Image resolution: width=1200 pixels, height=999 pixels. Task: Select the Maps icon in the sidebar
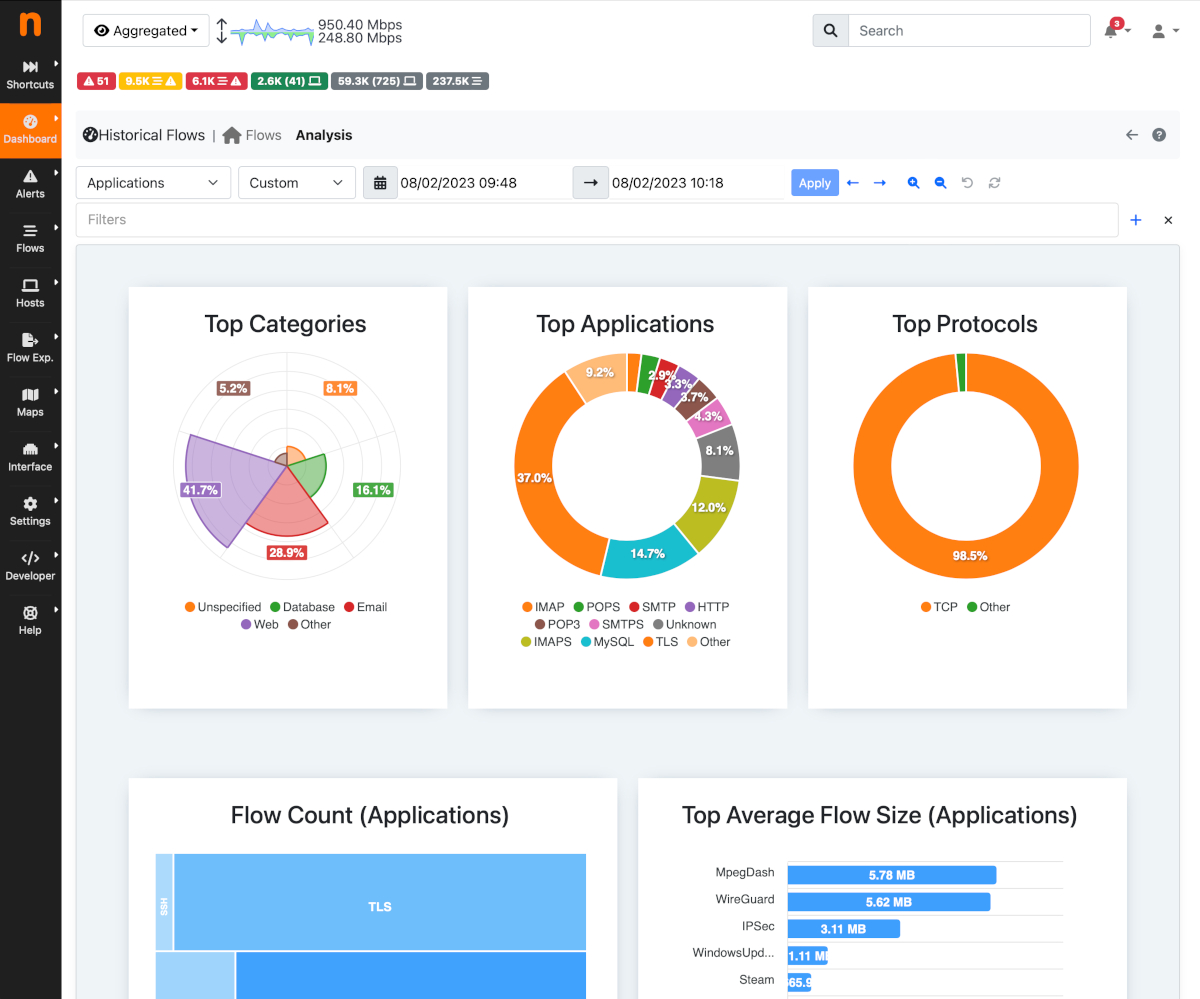[30, 400]
